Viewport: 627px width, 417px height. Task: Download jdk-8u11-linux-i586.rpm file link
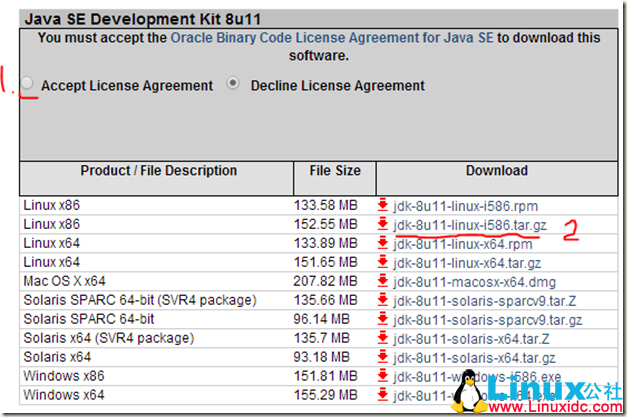pos(465,206)
